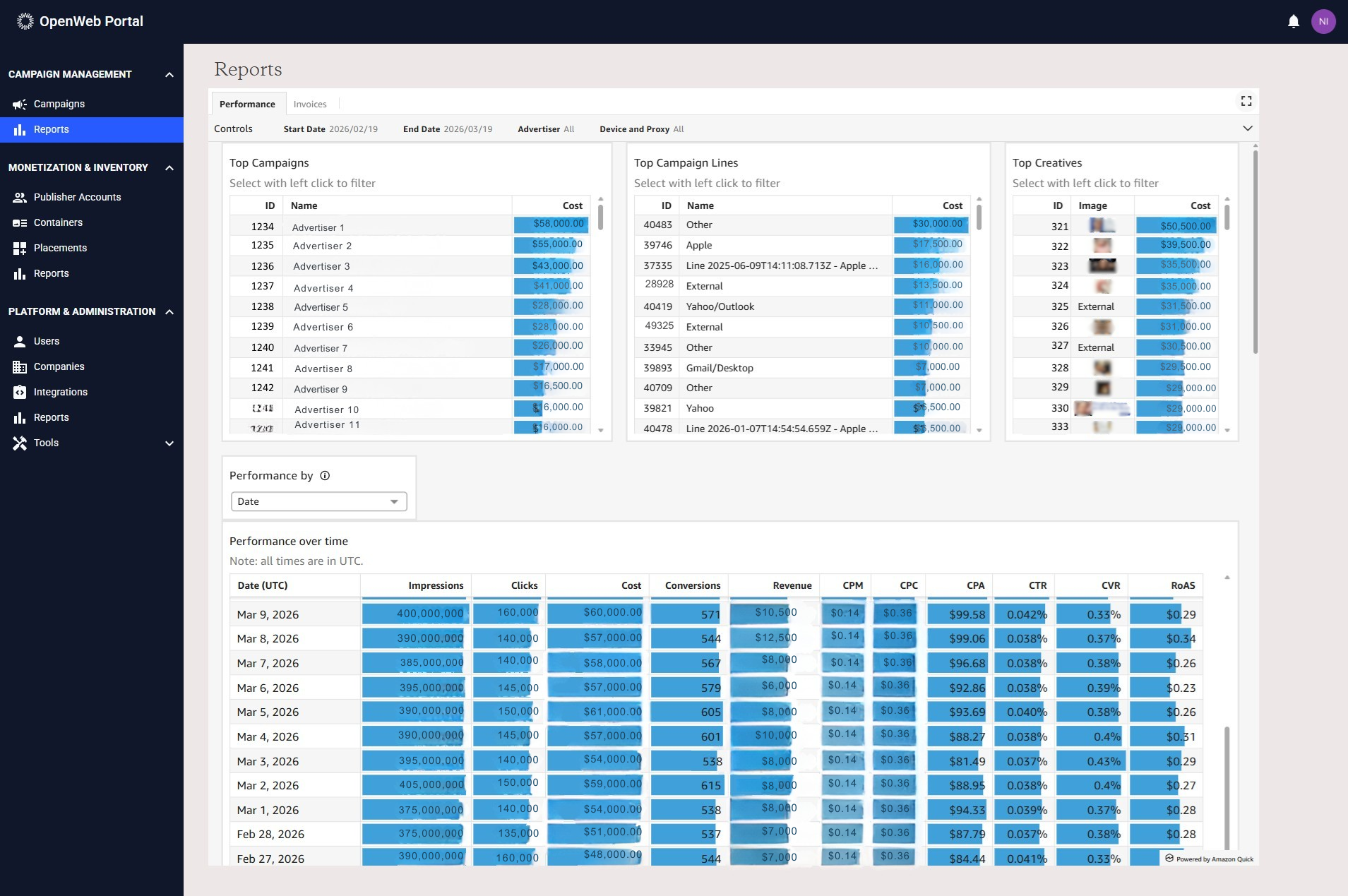Viewport: 1348px width, 896px height.
Task: Expand the Controls filter bar chevron
Action: point(1247,129)
